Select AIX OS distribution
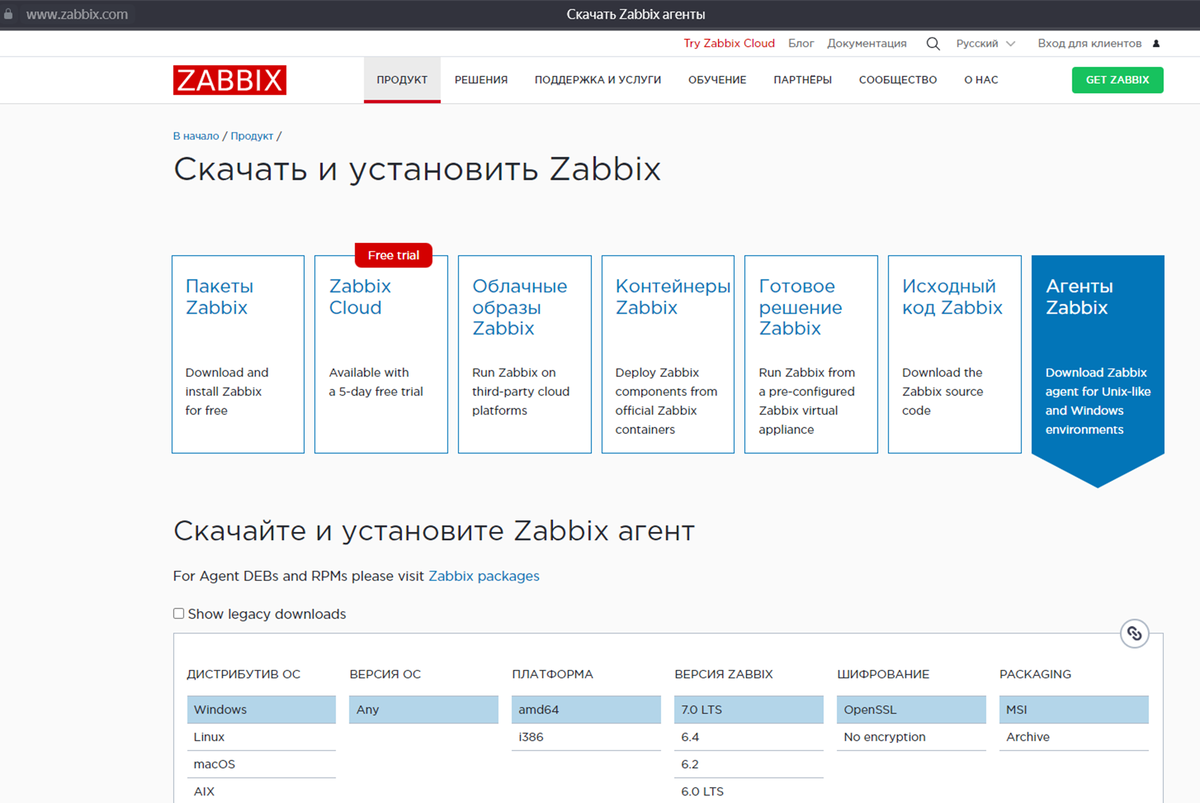The image size is (1200, 803). 261,791
